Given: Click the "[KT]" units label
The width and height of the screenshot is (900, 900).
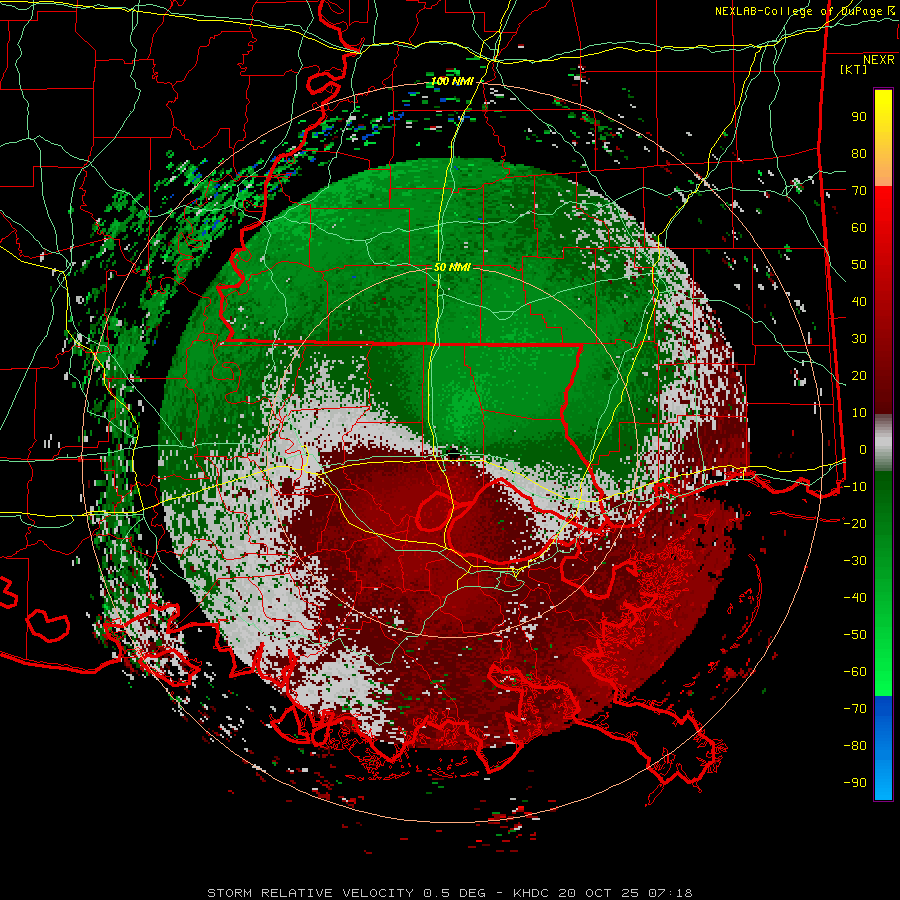Looking at the screenshot, I should coord(854,69).
